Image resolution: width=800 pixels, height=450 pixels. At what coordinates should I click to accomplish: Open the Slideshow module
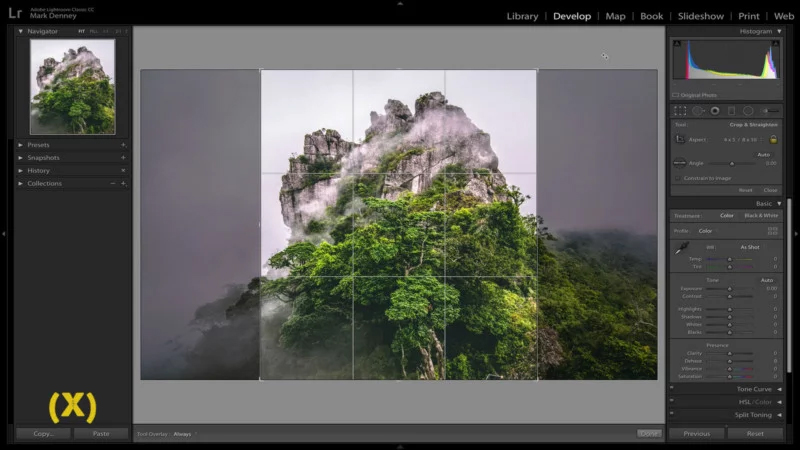click(x=701, y=16)
